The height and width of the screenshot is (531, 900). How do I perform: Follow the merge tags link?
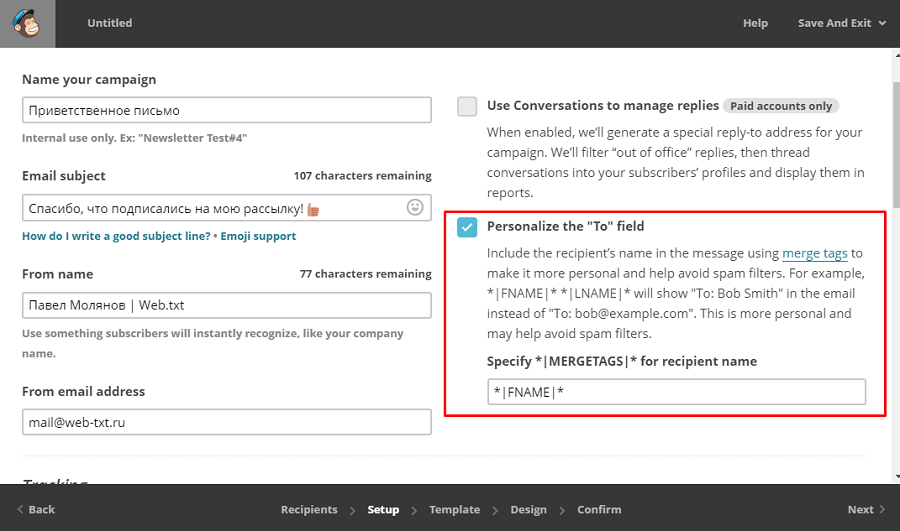814,253
